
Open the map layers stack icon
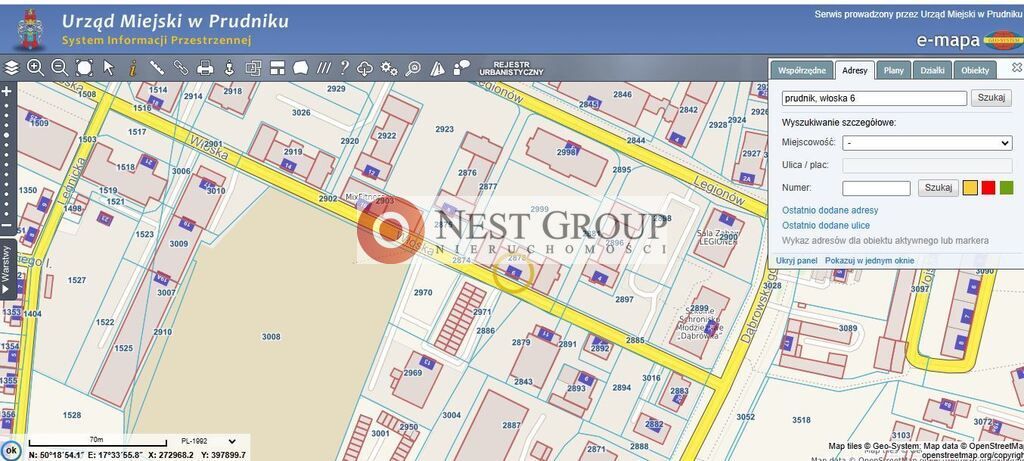click(12, 68)
